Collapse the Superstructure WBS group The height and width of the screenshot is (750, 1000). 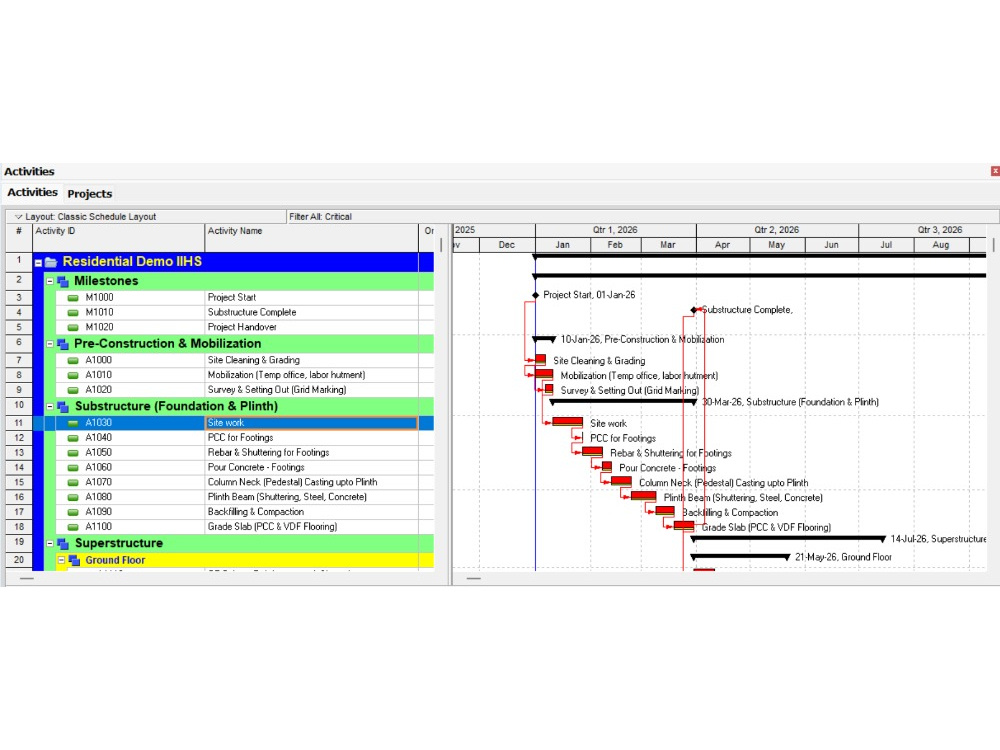[50, 543]
